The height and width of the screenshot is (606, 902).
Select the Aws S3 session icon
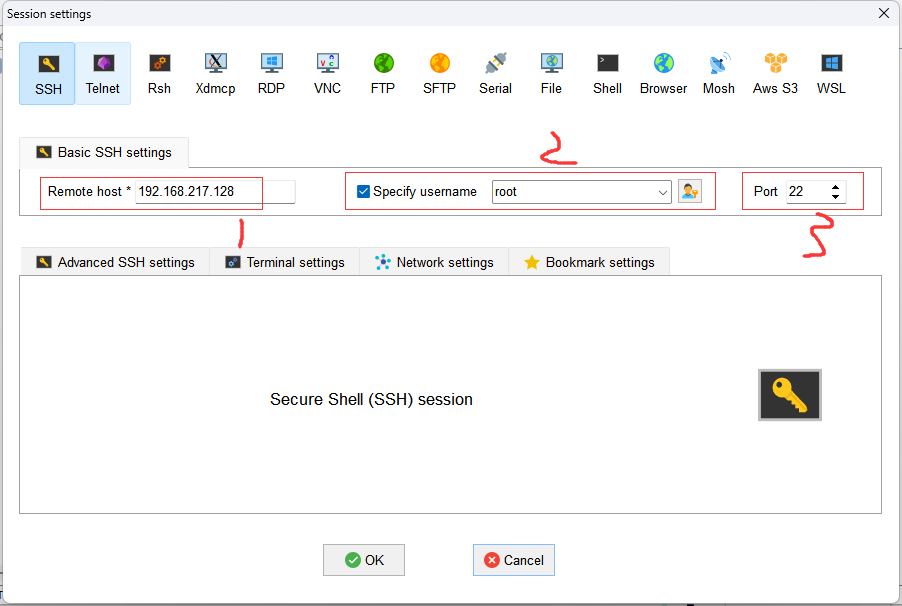775,74
